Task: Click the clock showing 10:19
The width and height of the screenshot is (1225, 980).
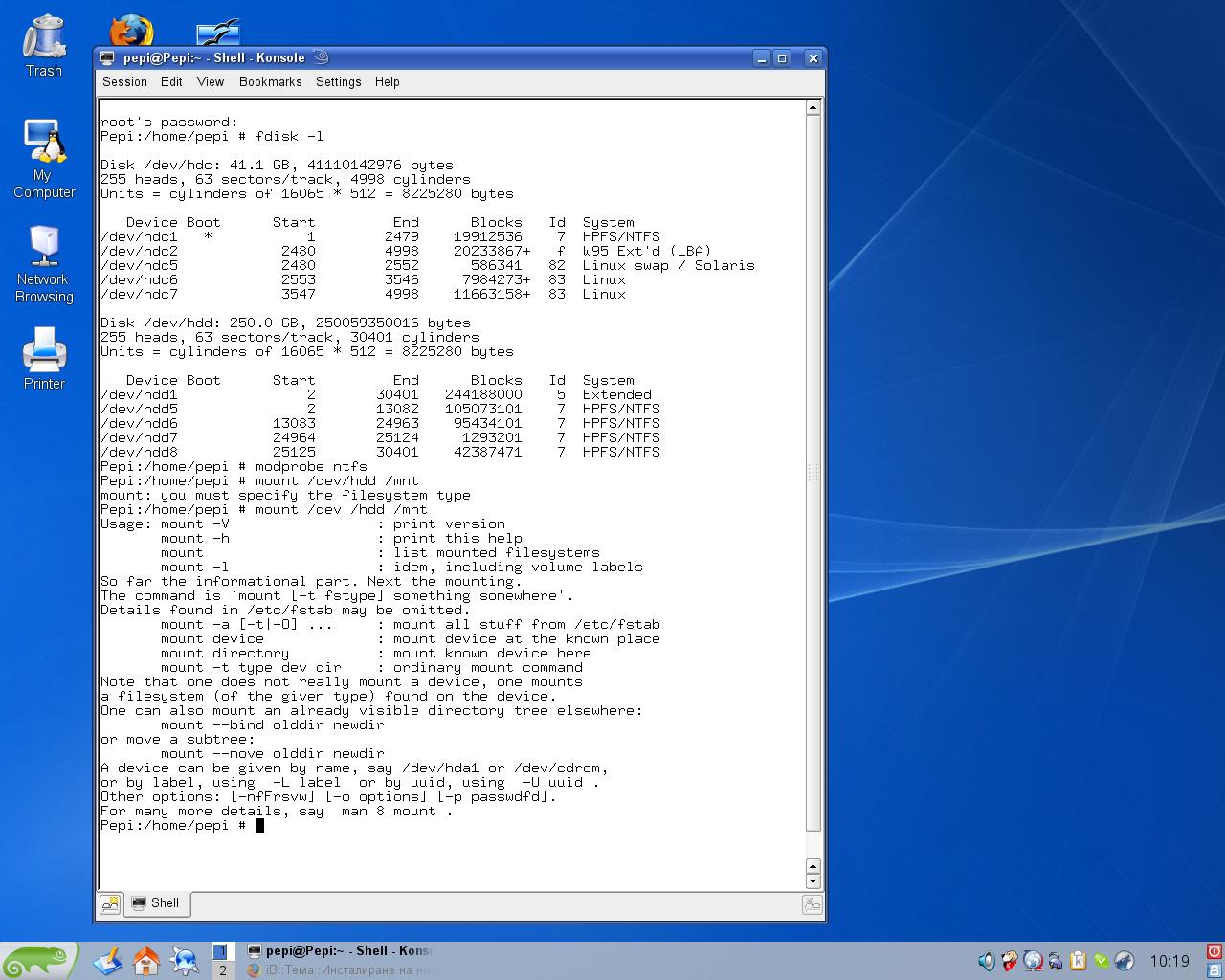Action: click(1169, 961)
